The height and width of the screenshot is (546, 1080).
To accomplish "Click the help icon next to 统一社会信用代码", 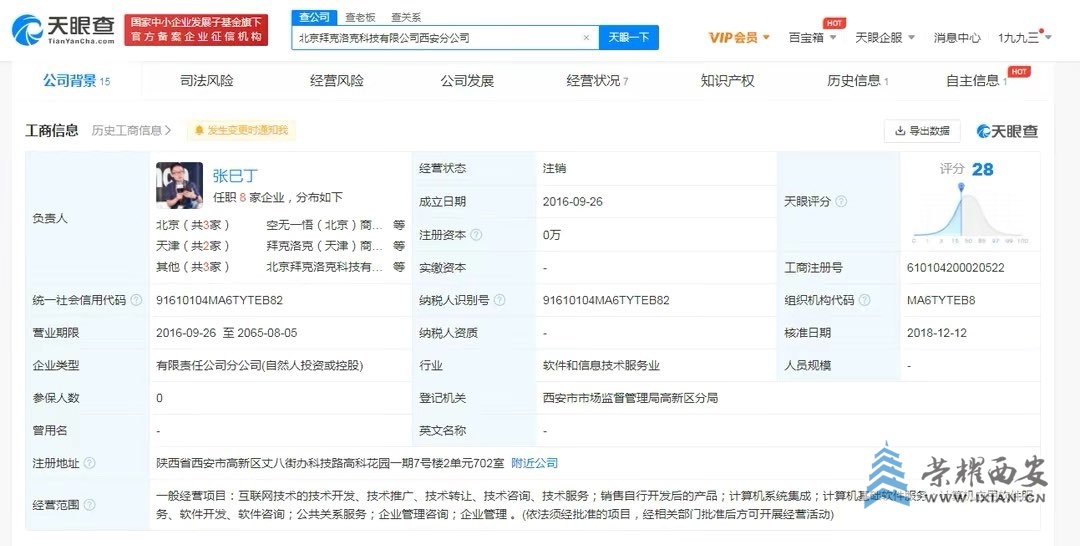I will click(136, 300).
